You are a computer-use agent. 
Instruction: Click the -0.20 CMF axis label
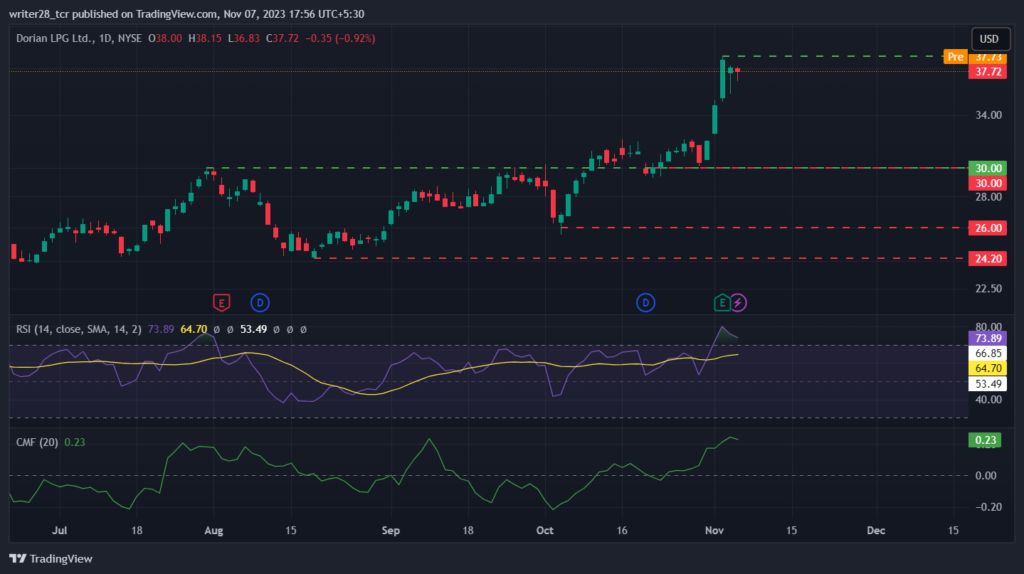988,507
